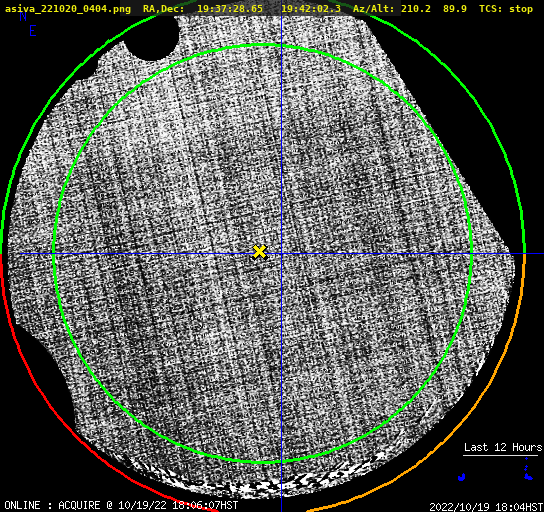Click the RA,Dec: label in the header
The width and height of the screenshot is (544, 512).
click(x=163, y=9)
